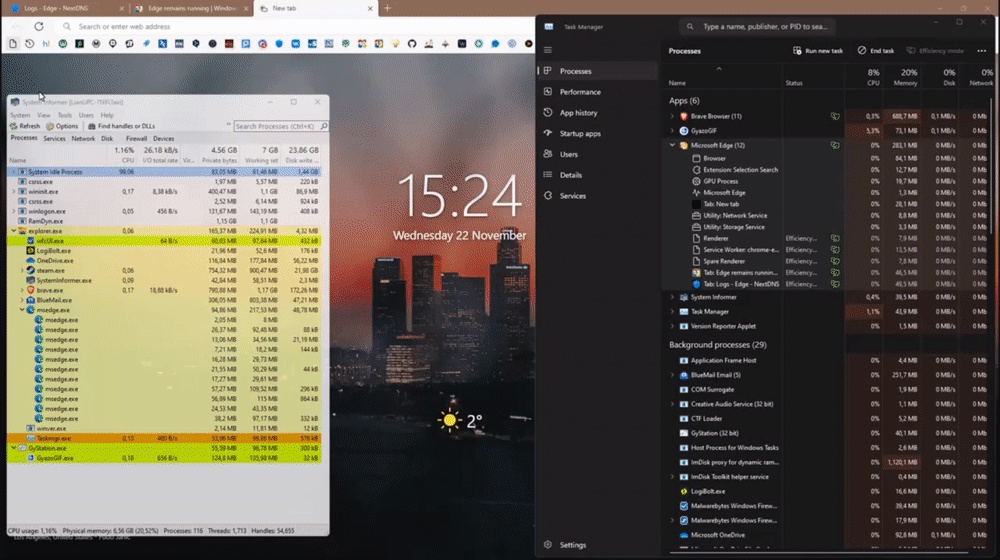Expand Brave Browser (11) group in Task Manager

[672, 116]
